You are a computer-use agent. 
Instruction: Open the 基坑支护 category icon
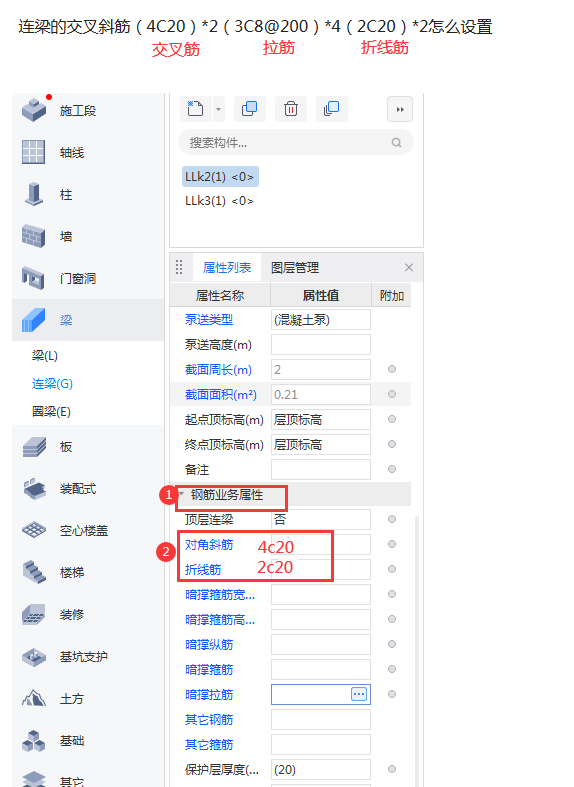(34, 657)
